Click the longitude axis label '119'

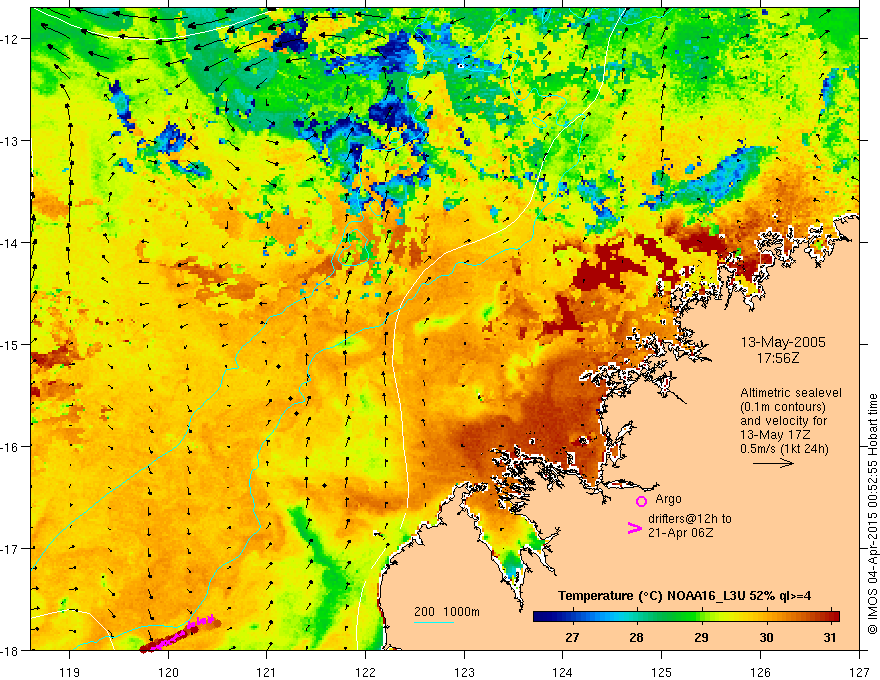point(70,673)
